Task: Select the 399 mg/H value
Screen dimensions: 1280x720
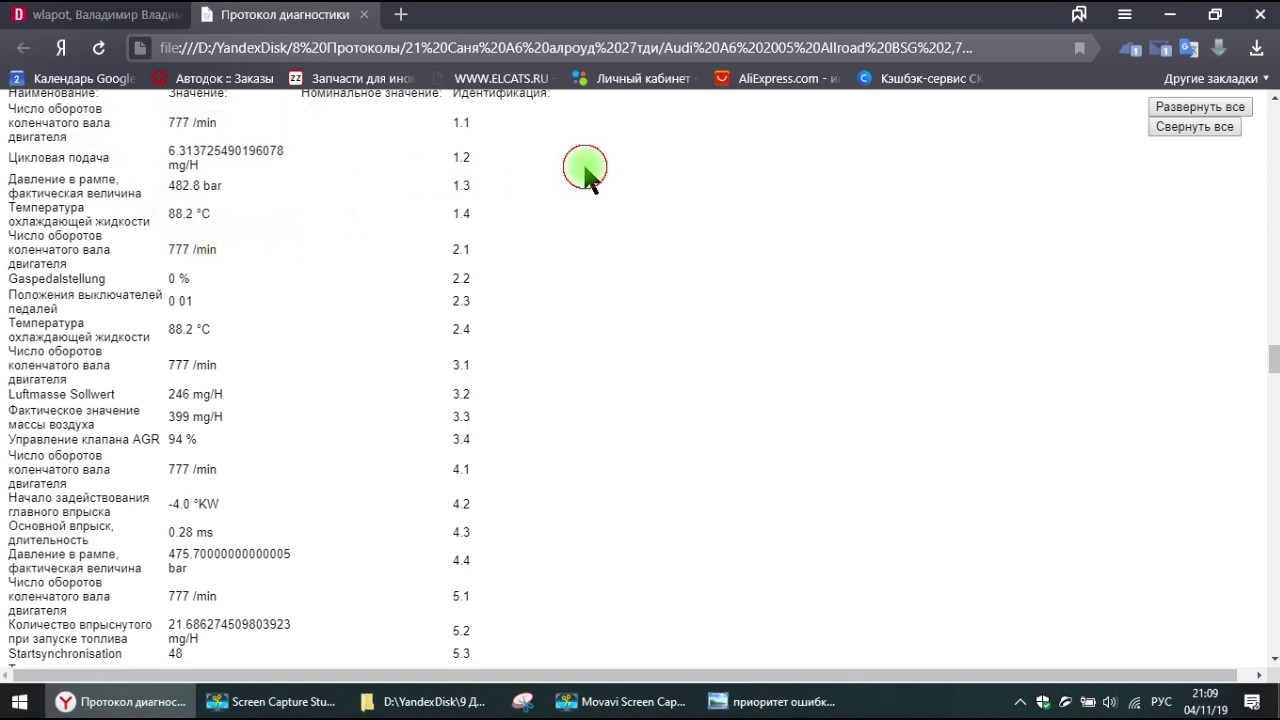Action: pyautogui.click(x=196, y=417)
